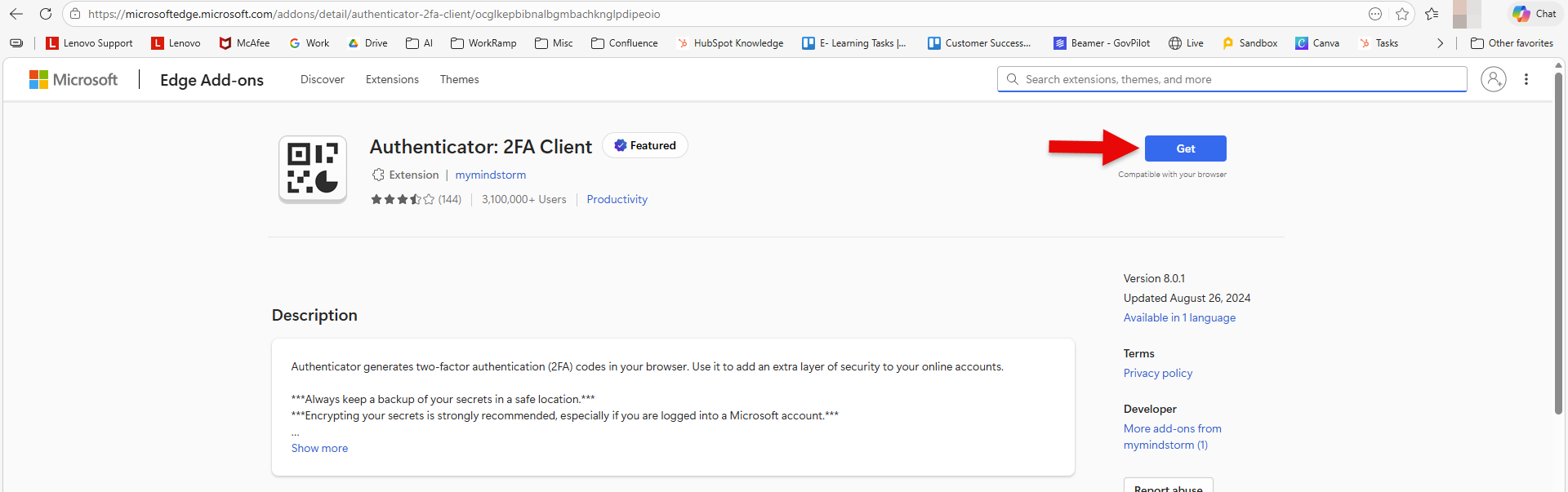Click the Authenticator QR code logo
The image size is (1568, 492).
click(x=313, y=169)
